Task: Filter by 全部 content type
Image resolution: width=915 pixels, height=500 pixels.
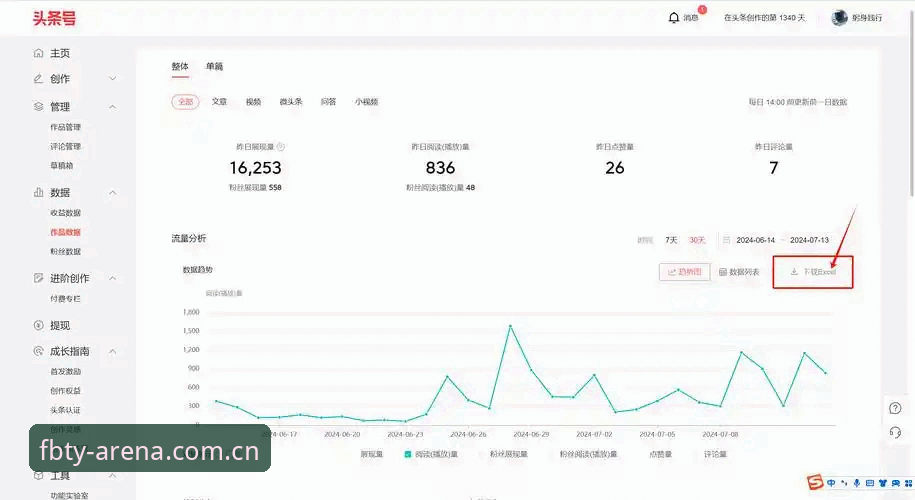Action: click(x=185, y=102)
